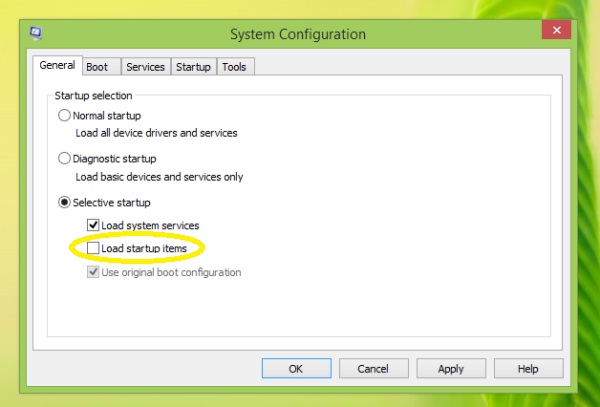
Task: Close the System Configuration dialog
Action: pyautogui.click(x=557, y=31)
